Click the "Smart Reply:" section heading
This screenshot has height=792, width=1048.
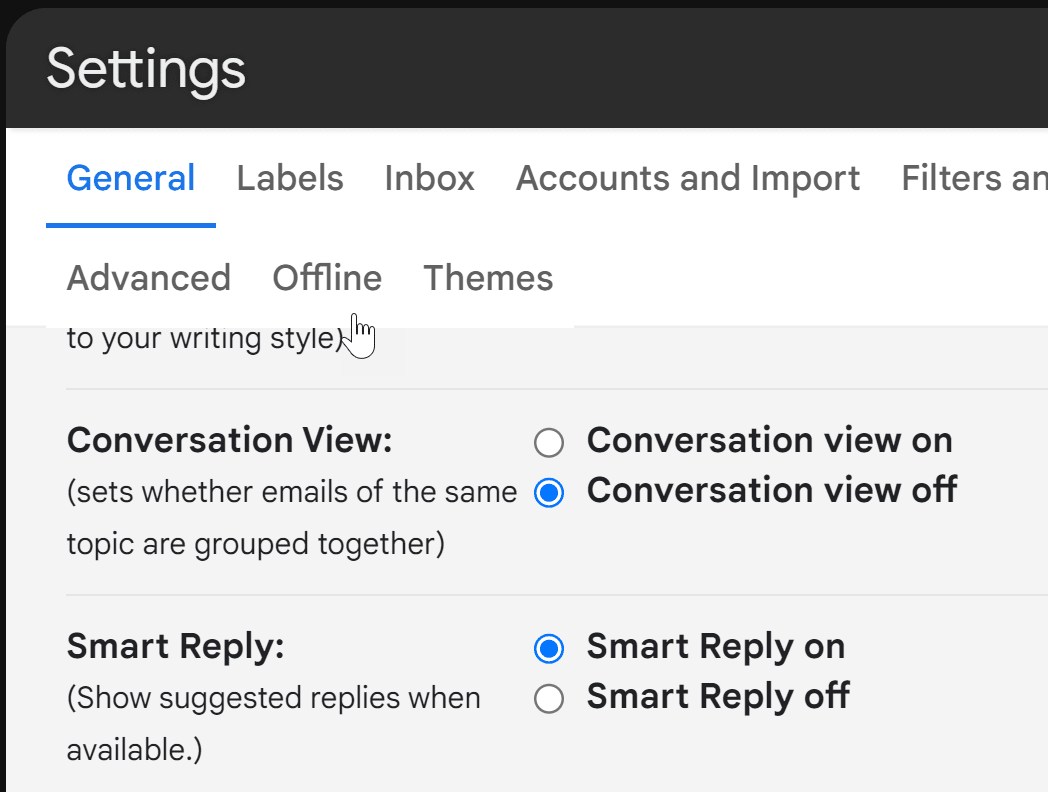coord(176,647)
